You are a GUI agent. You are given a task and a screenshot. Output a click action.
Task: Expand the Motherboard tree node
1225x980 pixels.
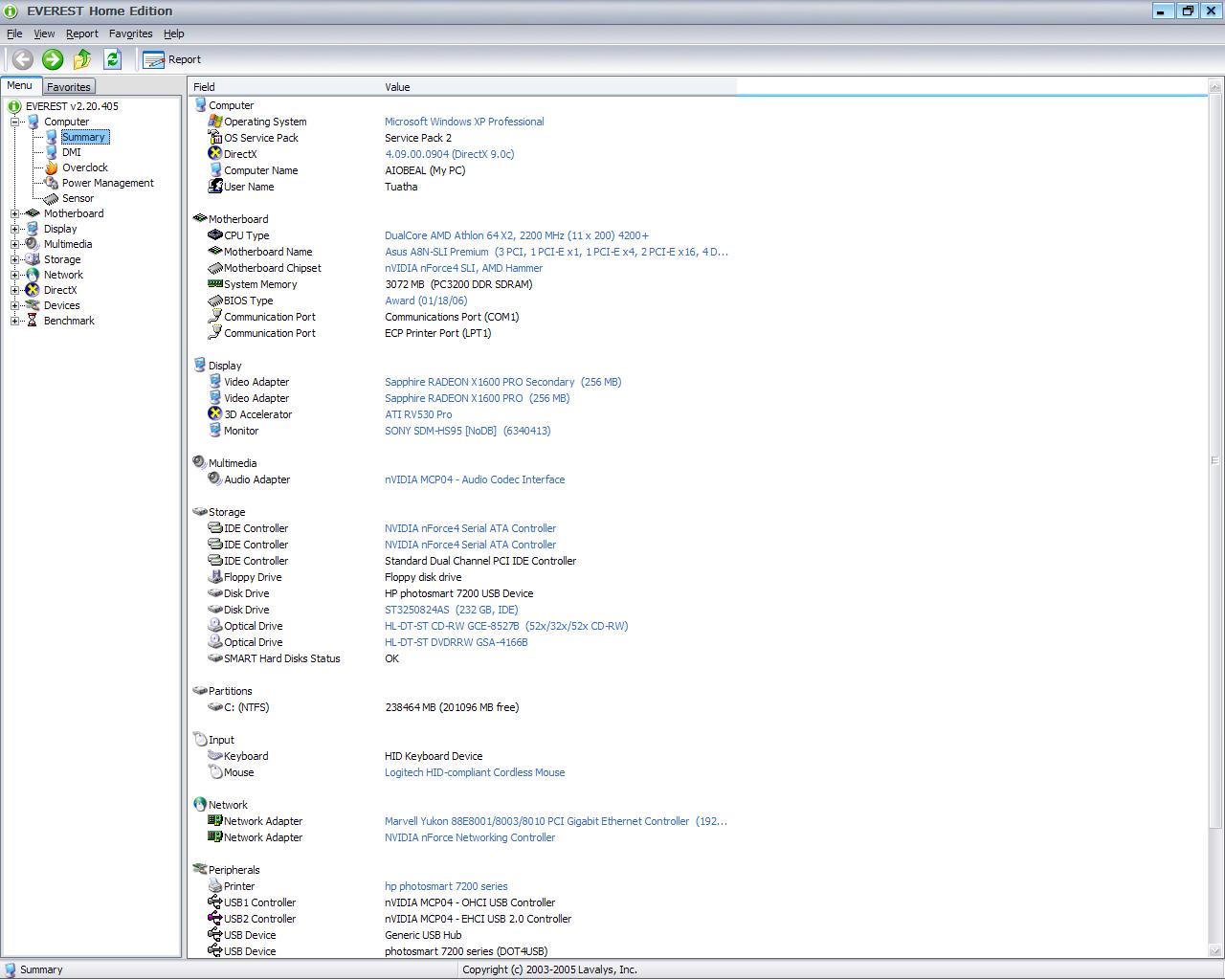point(15,213)
